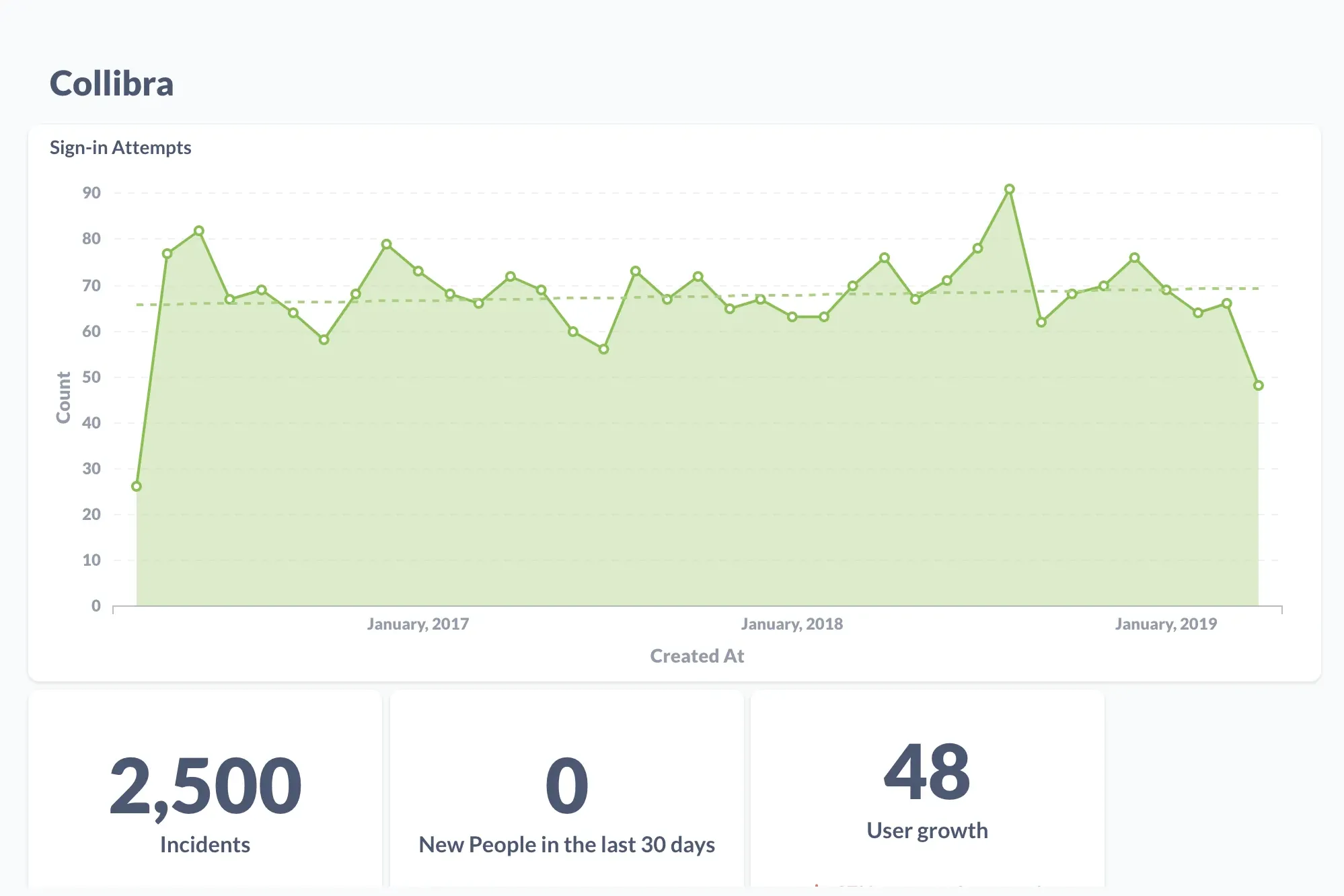The height and width of the screenshot is (896, 1344).
Task: Click the Collibra dashboard title
Action: click(112, 84)
